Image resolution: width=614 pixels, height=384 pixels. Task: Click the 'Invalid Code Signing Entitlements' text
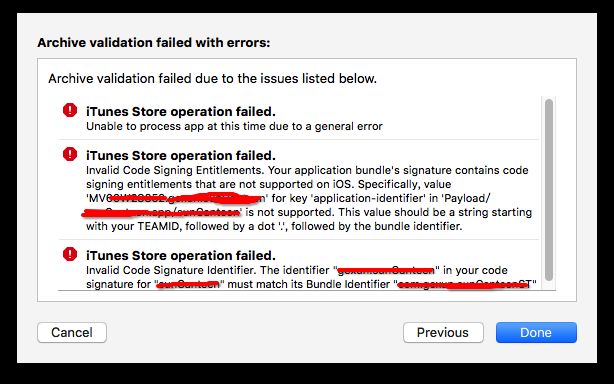click(174, 170)
